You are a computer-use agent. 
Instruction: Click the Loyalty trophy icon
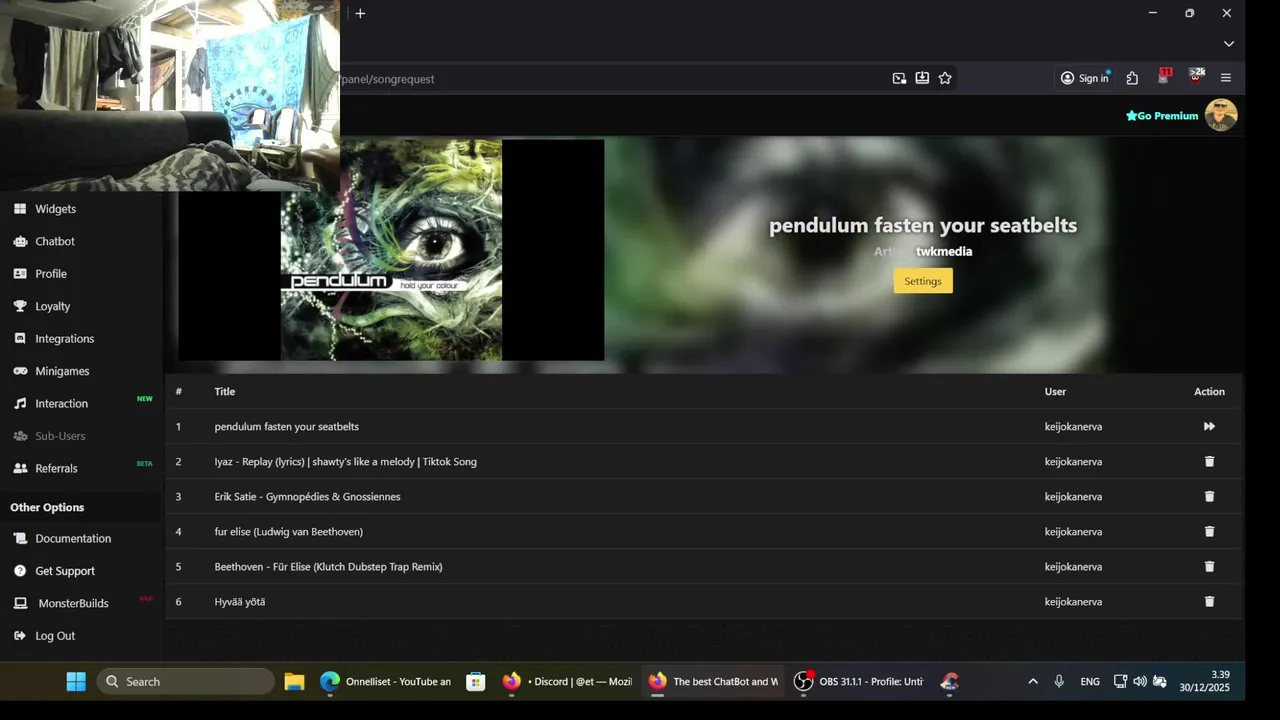(x=20, y=306)
